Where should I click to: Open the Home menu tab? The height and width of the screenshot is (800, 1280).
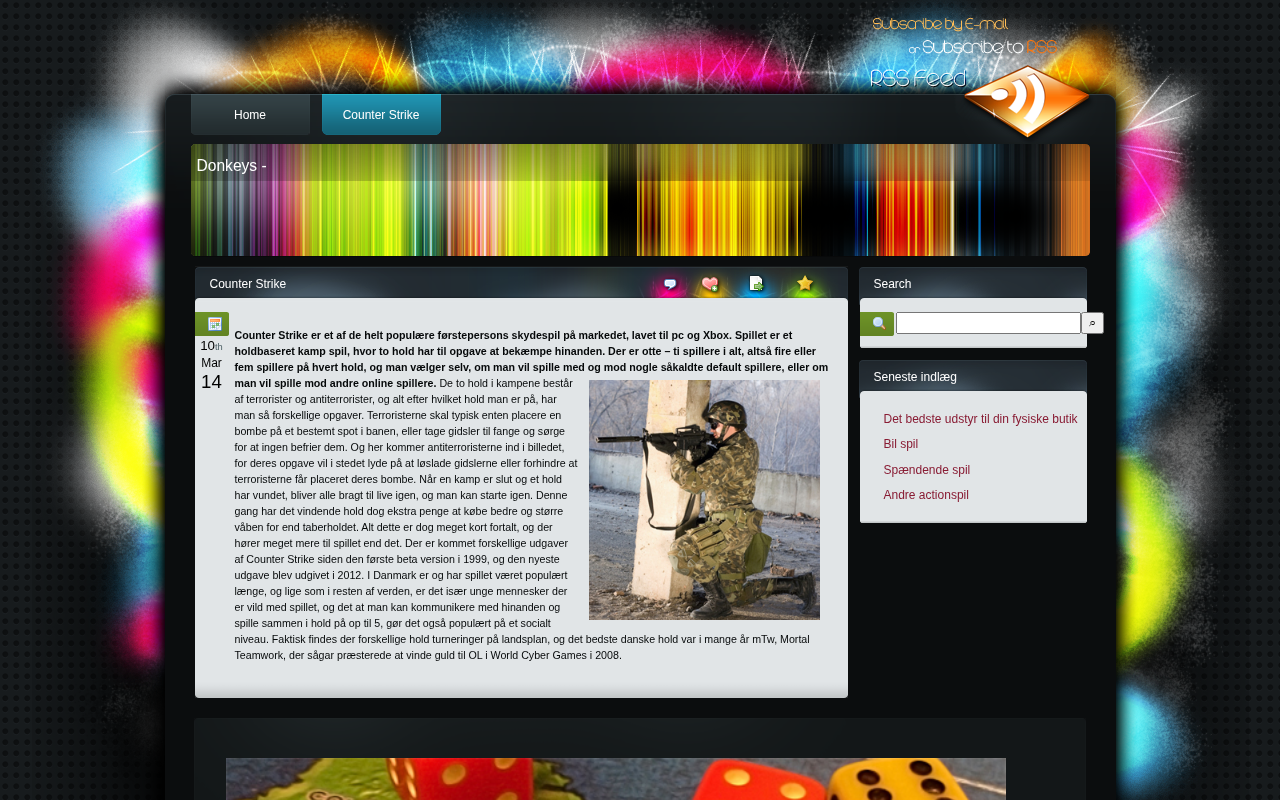250,115
